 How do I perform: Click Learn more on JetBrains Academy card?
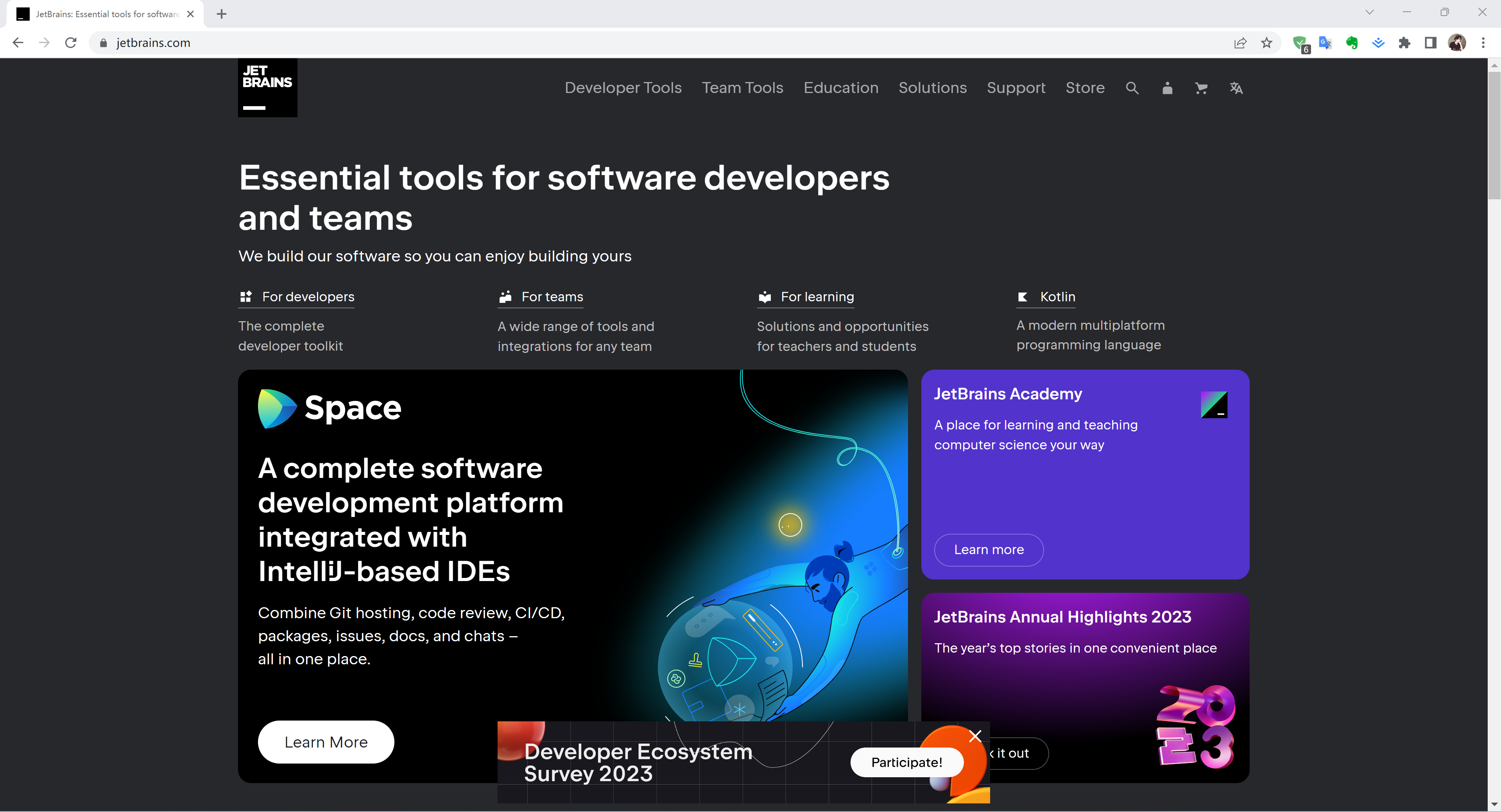989,550
